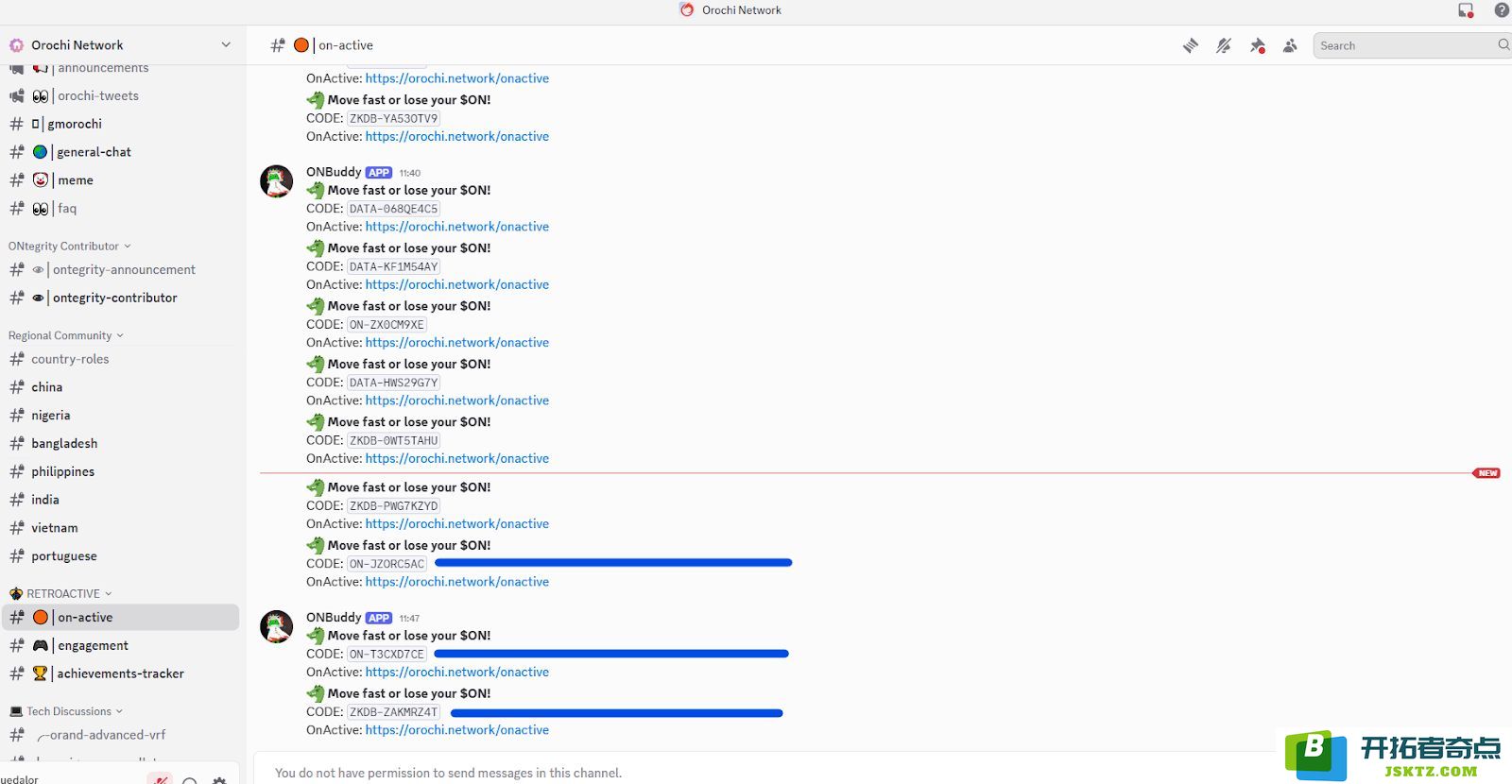Click the magnifier icon in the Search box
The width and height of the screenshot is (1512, 784).
tap(1503, 45)
